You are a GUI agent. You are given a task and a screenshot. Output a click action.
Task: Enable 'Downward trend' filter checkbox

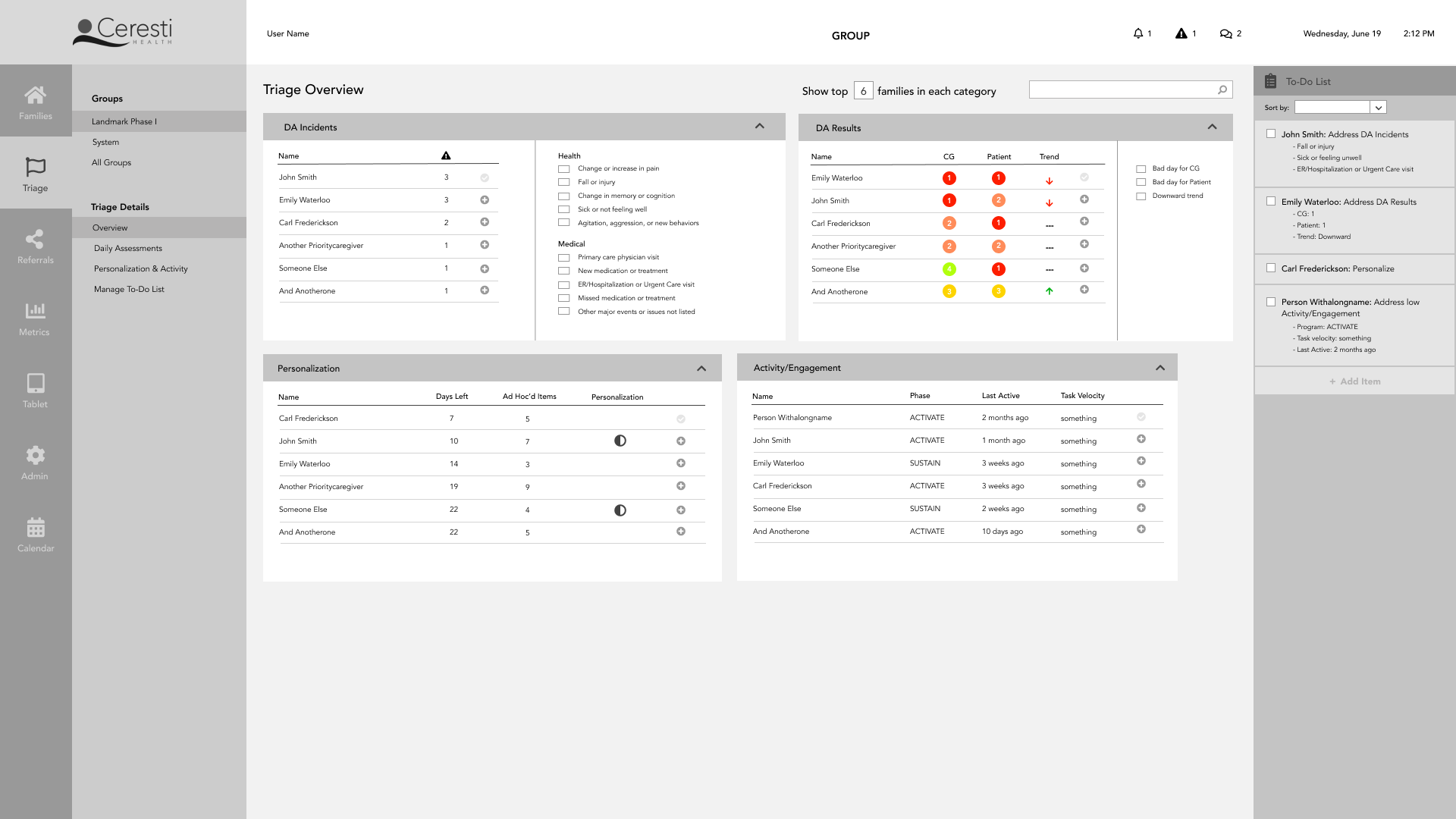(x=1141, y=196)
